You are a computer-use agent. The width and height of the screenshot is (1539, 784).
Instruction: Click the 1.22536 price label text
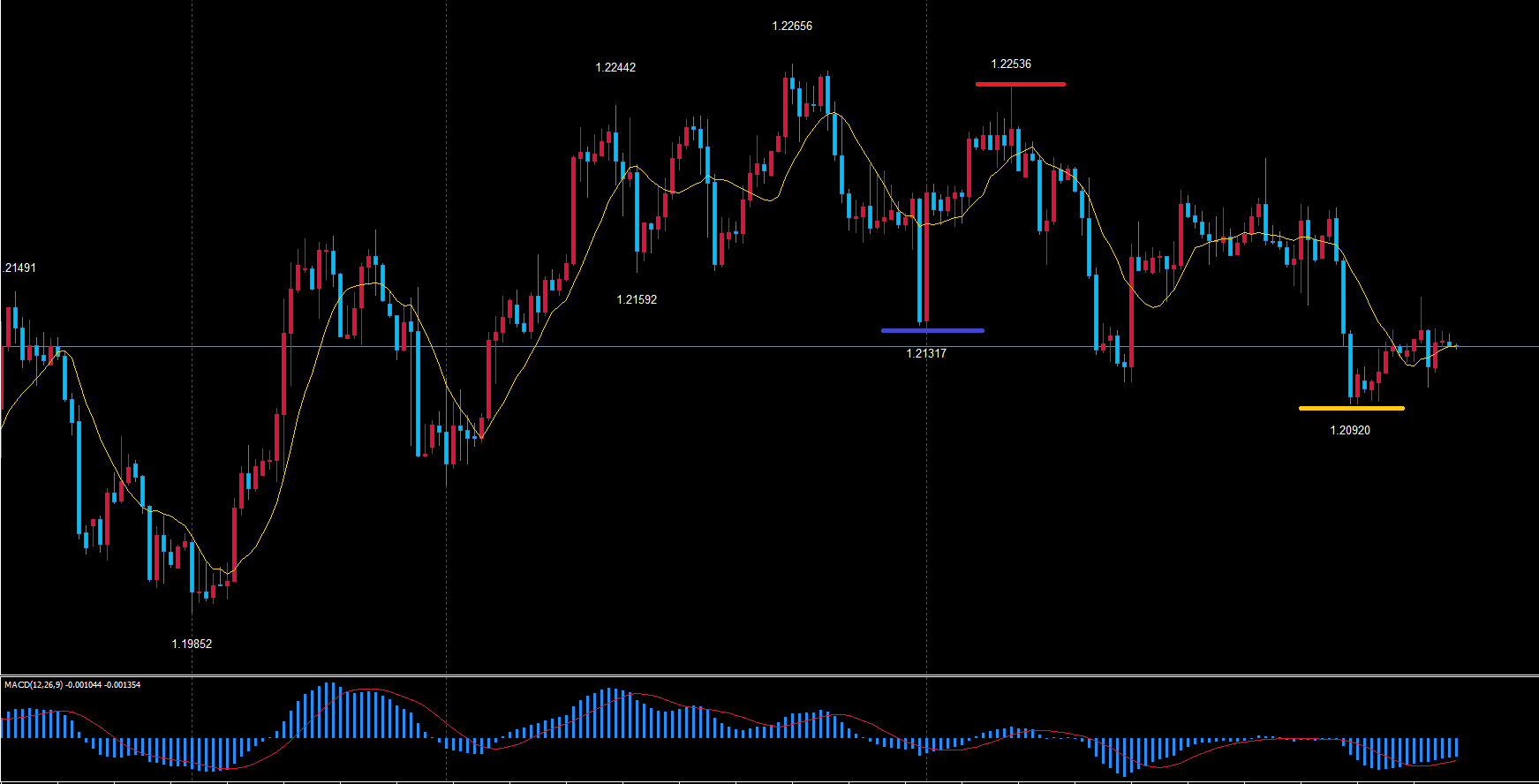click(x=1011, y=64)
